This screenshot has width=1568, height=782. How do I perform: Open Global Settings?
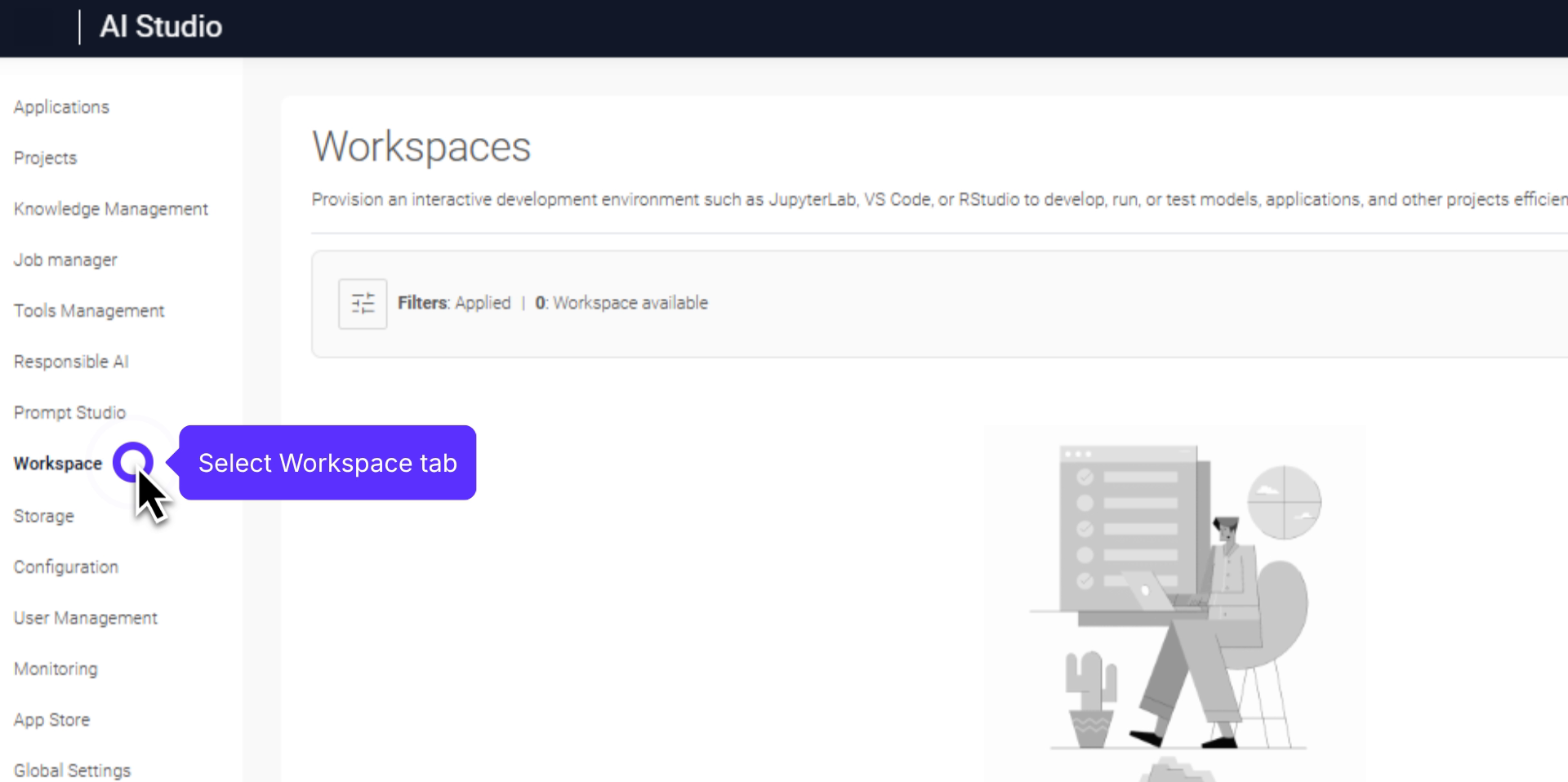click(x=72, y=771)
